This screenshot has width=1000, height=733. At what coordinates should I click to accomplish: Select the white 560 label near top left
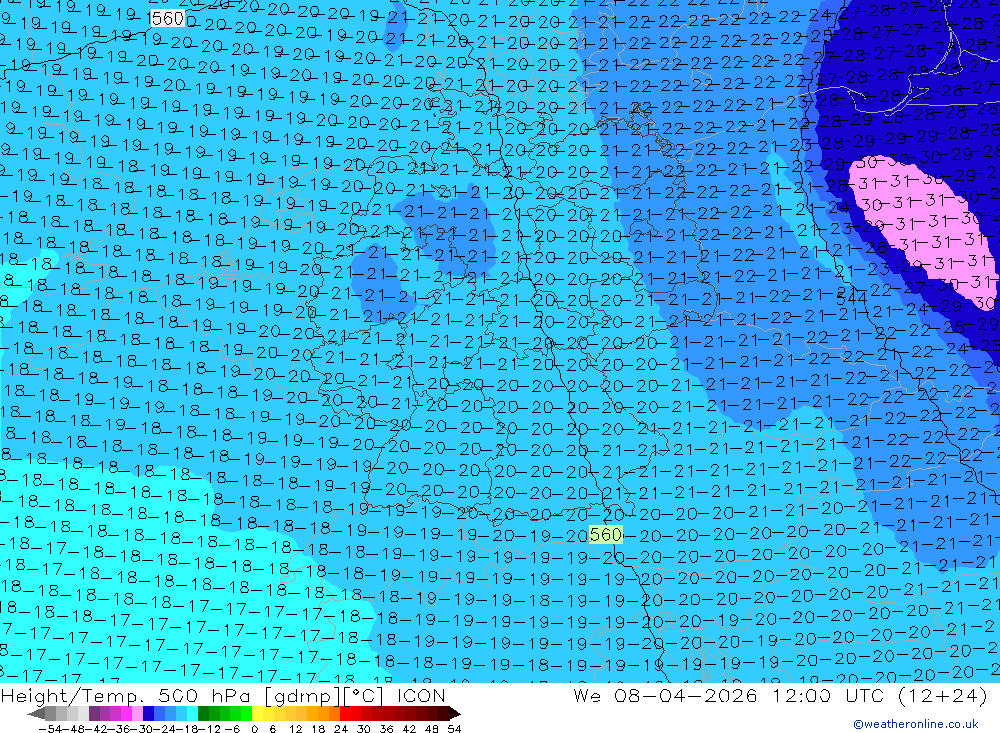click(166, 19)
